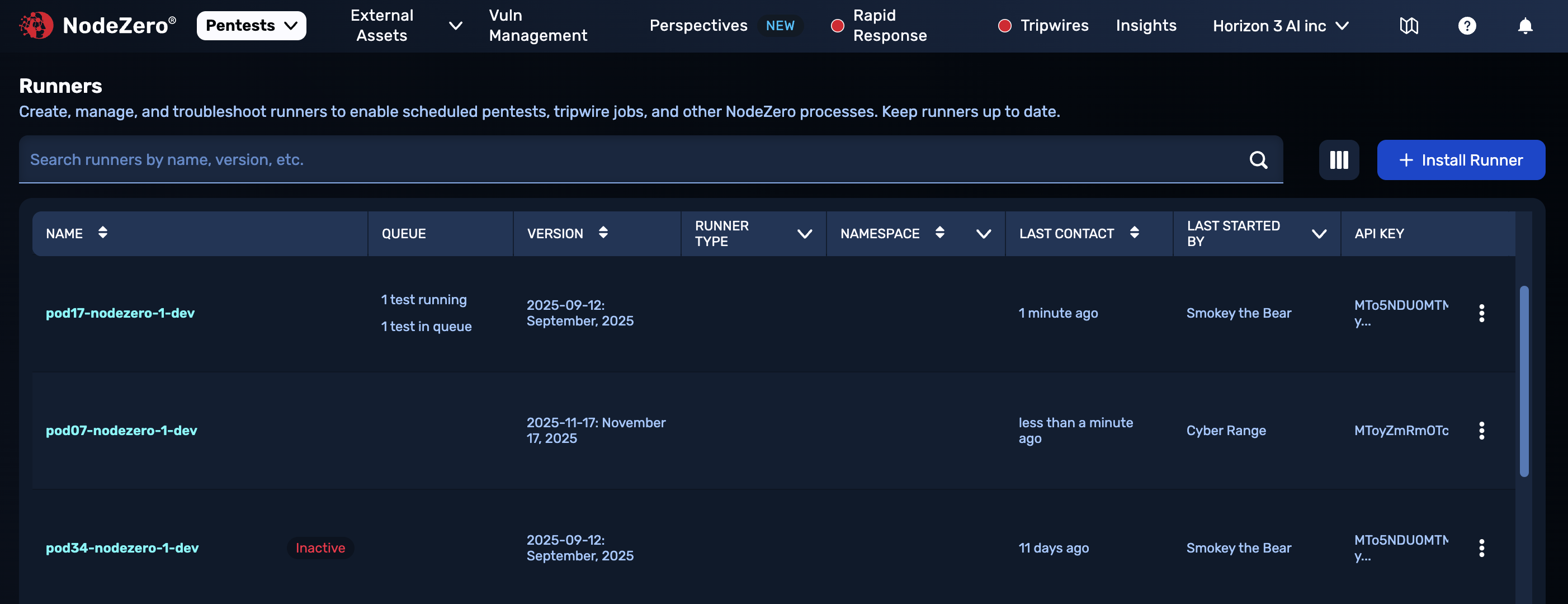
Task: Go to Tripwires section
Action: pyautogui.click(x=1054, y=26)
